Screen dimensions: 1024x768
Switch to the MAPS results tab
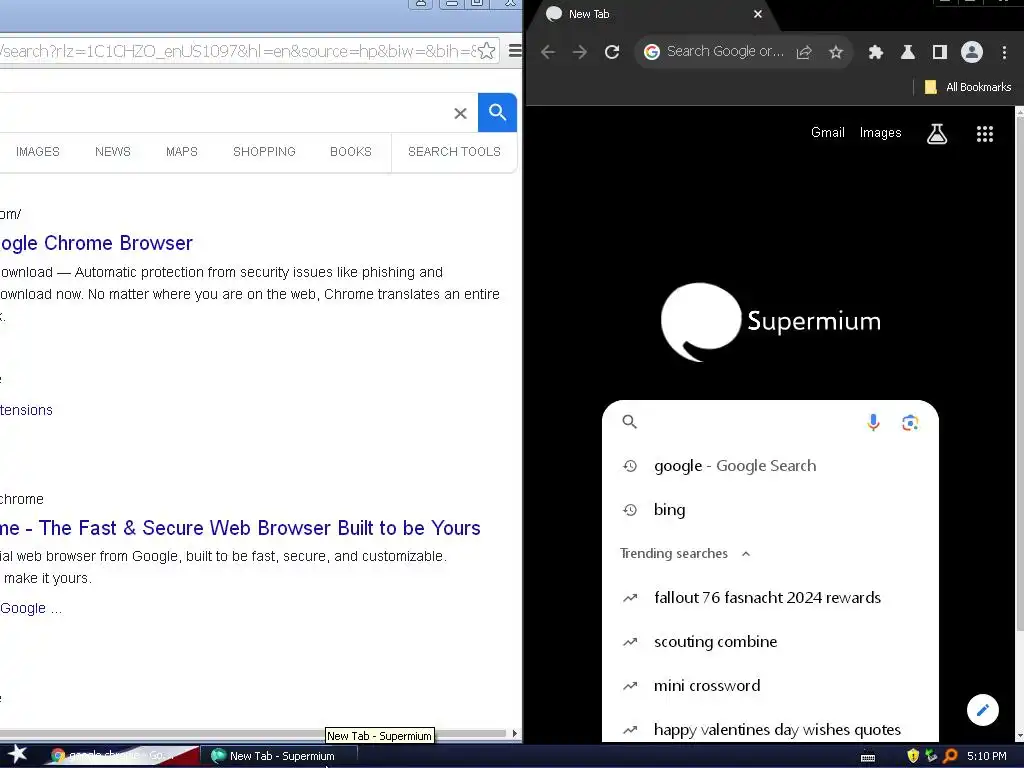[x=182, y=152]
